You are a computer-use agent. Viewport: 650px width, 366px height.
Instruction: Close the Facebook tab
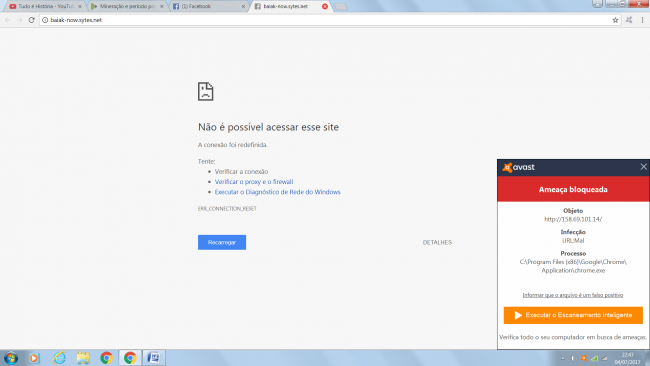[243, 6]
